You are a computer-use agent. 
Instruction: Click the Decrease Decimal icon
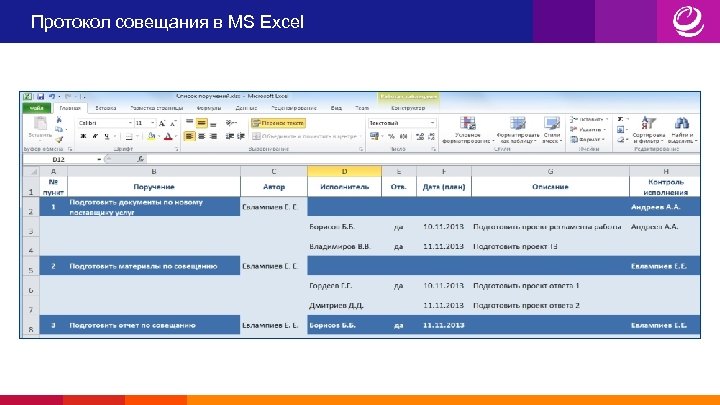(432, 136)
